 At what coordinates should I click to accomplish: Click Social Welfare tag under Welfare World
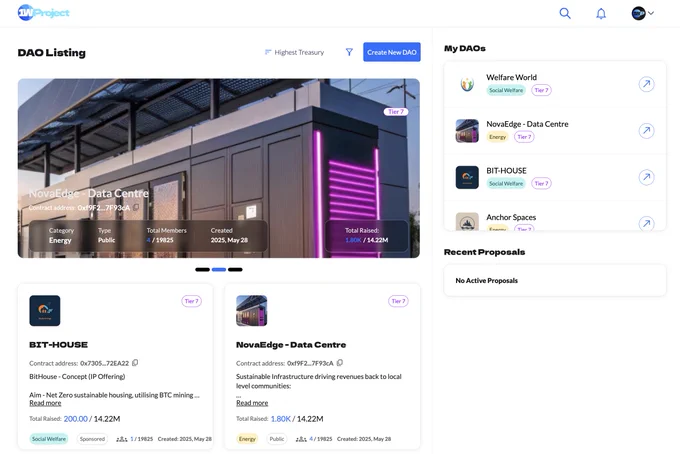(506, 90)
